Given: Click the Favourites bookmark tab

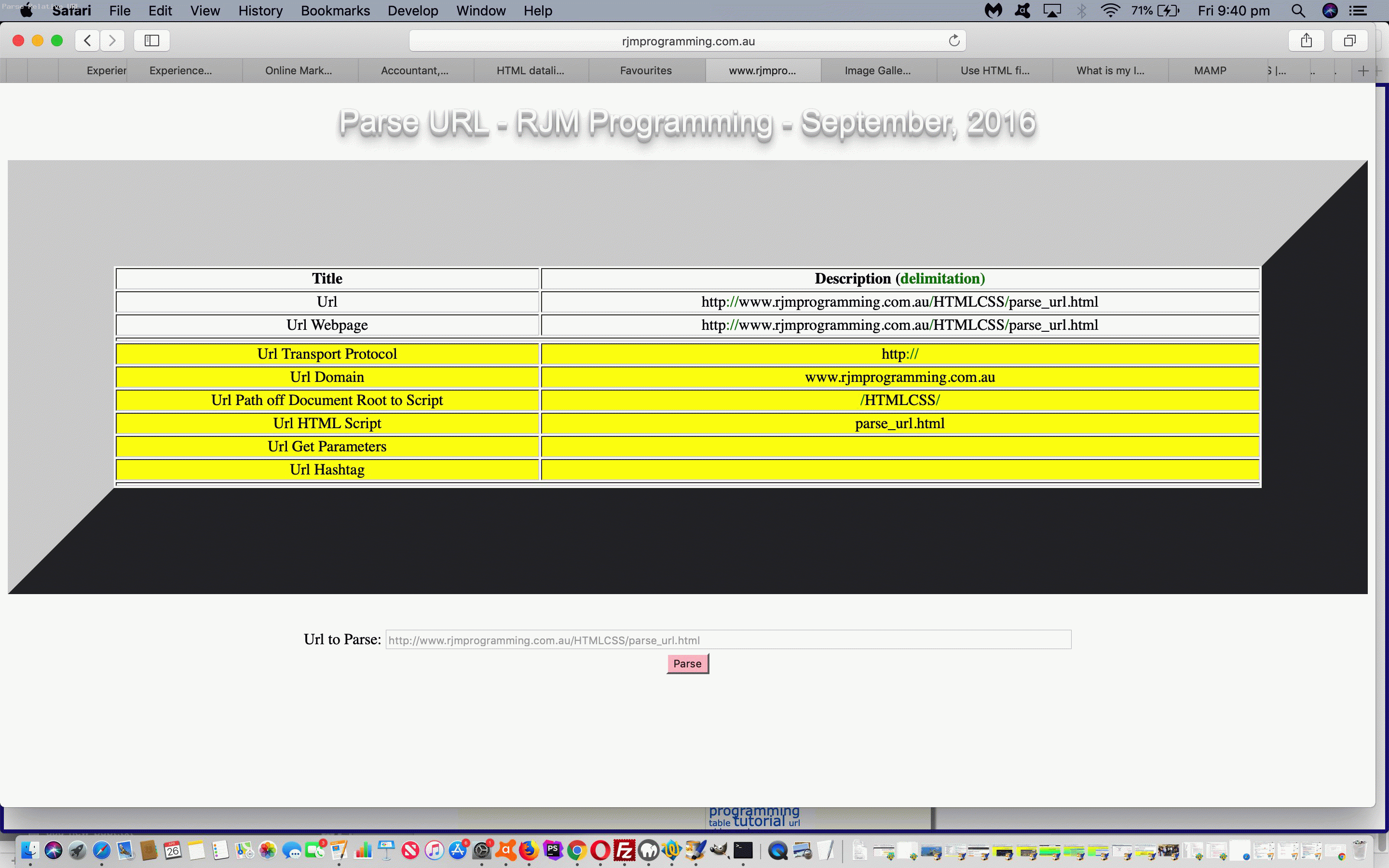Looking at the screenshot, I should click(x=646, y=70).
